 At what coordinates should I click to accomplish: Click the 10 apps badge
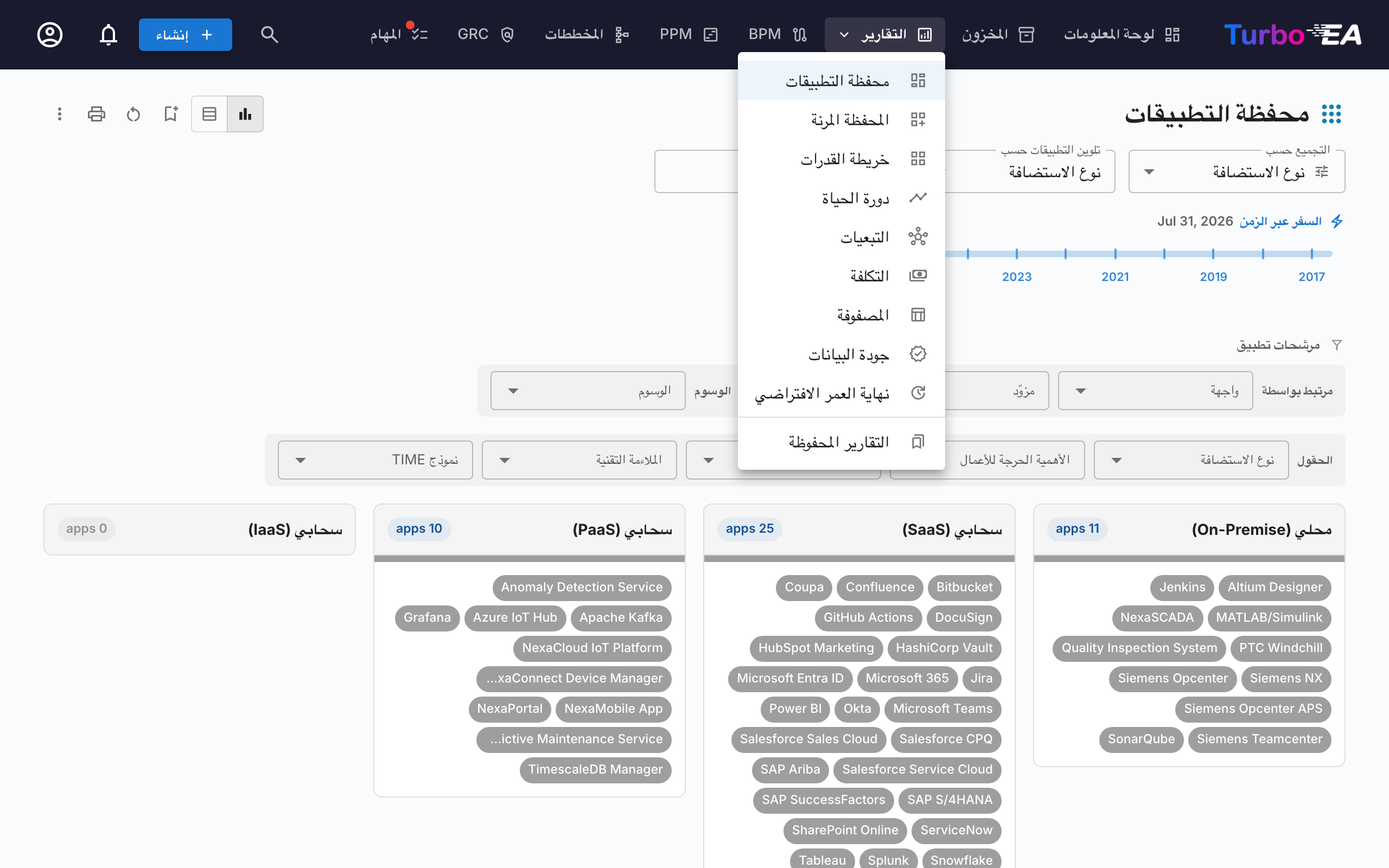(x=419, y=529)
